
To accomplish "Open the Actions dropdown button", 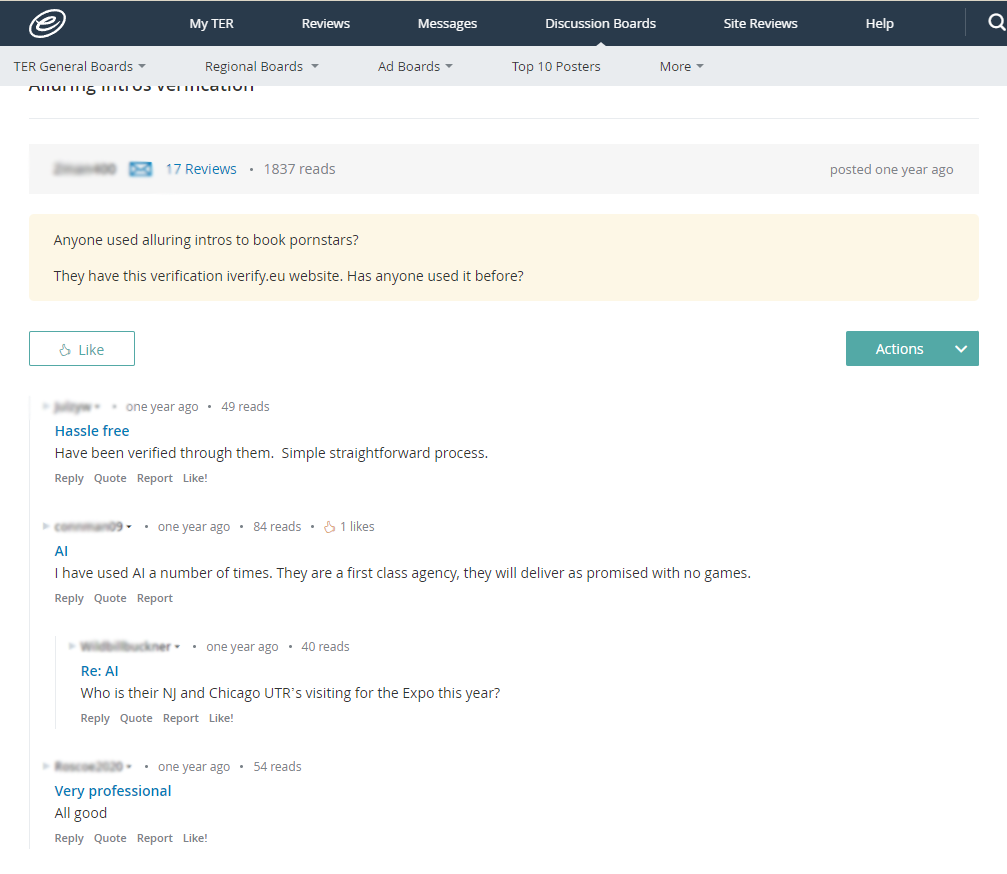I will [911, 349].
